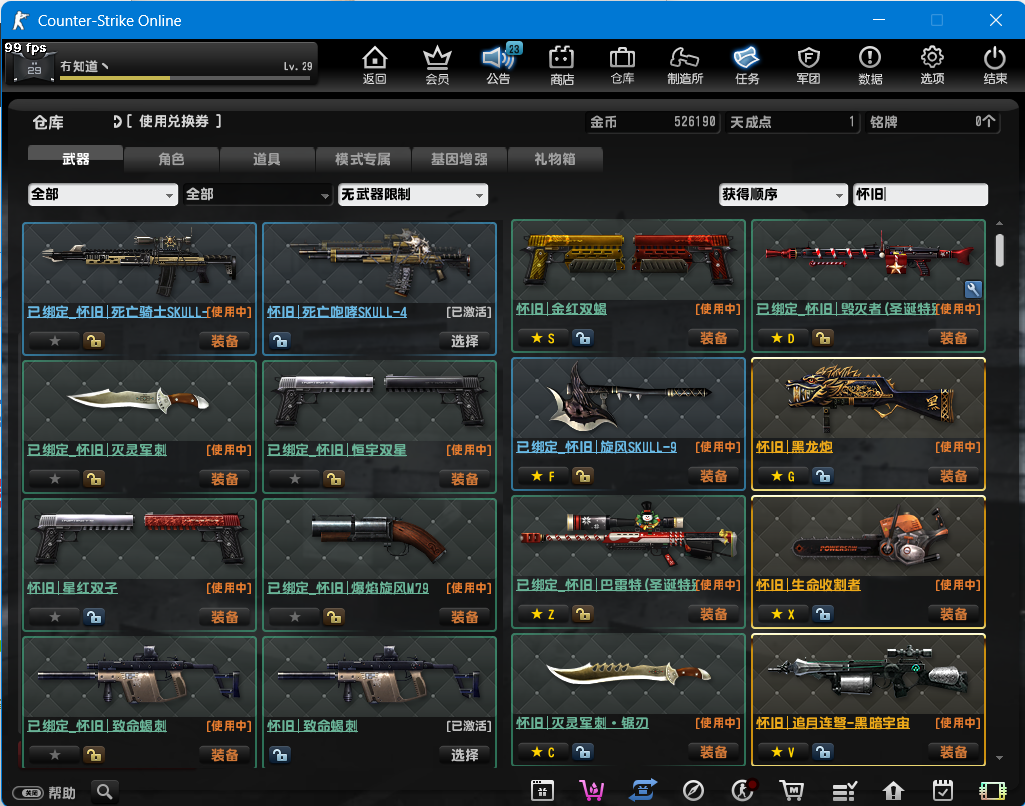Open the second dark 全部 dropdown

tap(258, 194)
